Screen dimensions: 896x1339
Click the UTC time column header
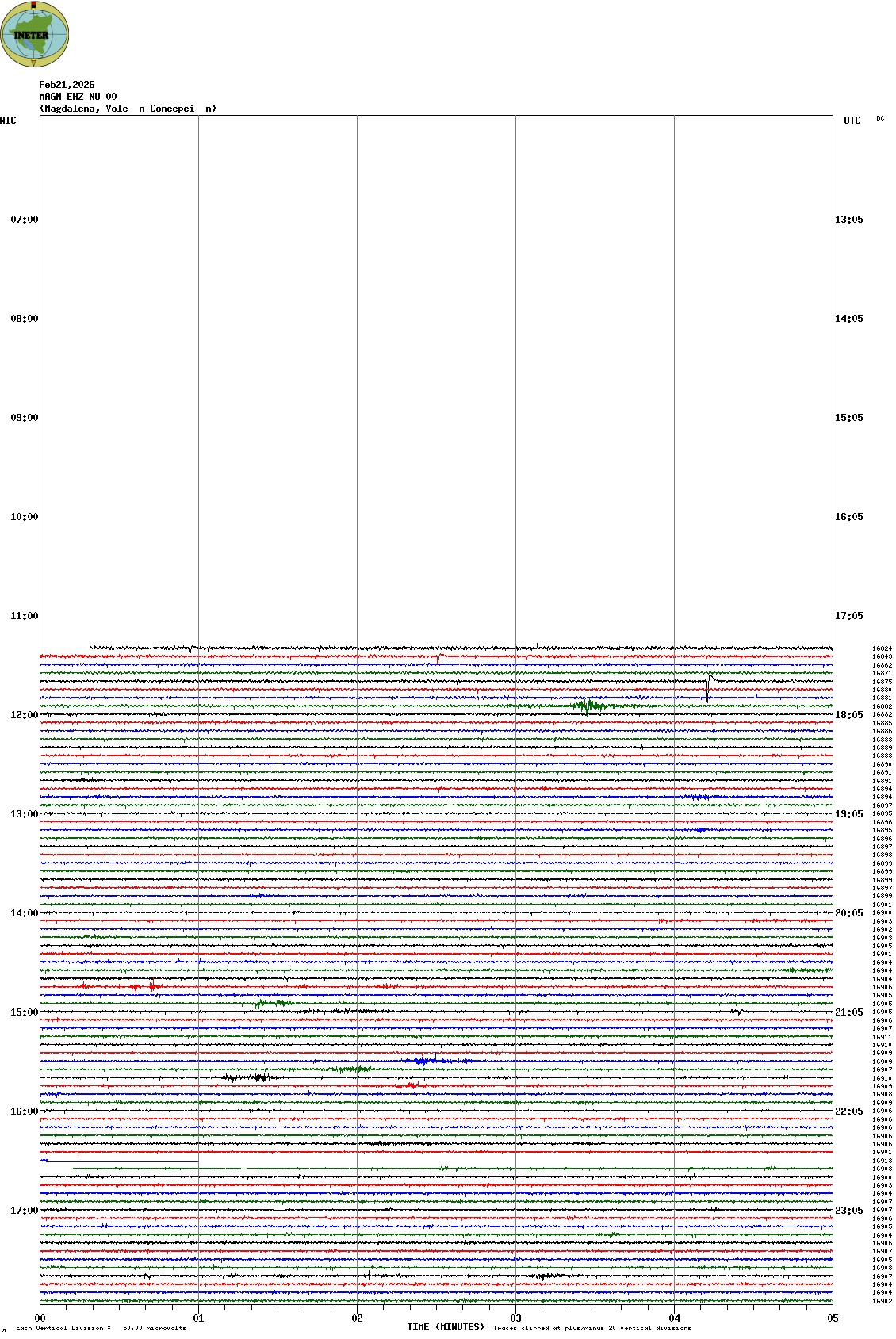click(x=852, y=121)
